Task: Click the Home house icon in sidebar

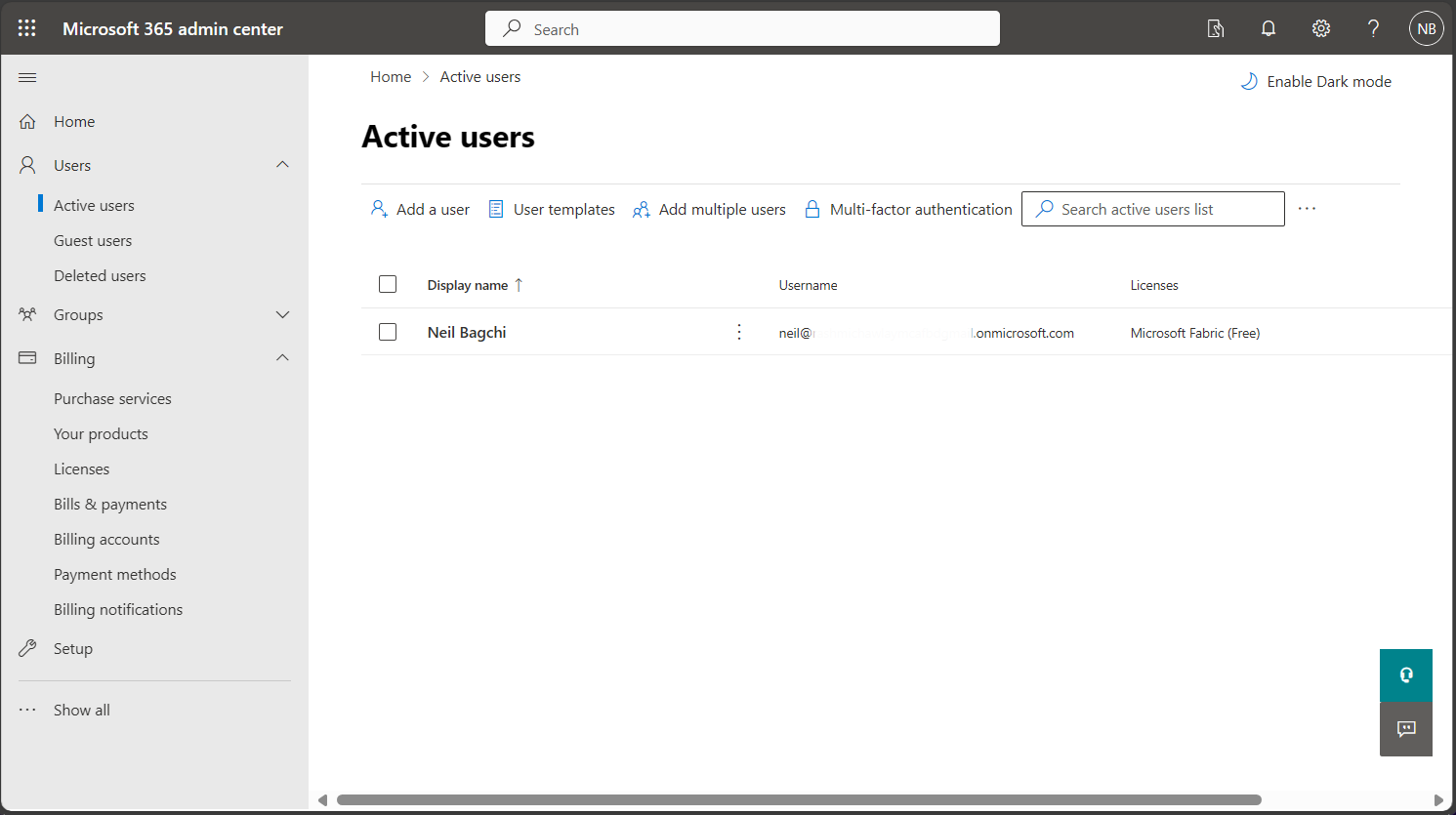Action: pyautogui.click(x=27, y=122)
